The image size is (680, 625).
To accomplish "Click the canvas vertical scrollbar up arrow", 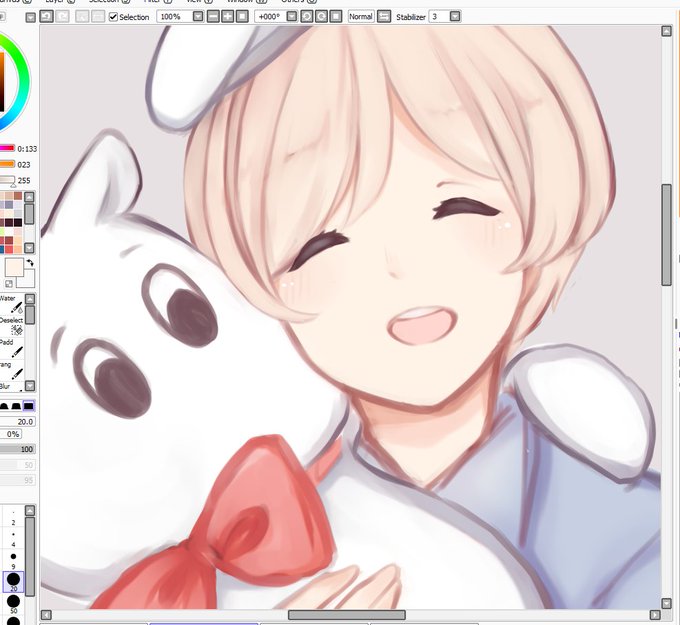I will (x=667, y=31).
